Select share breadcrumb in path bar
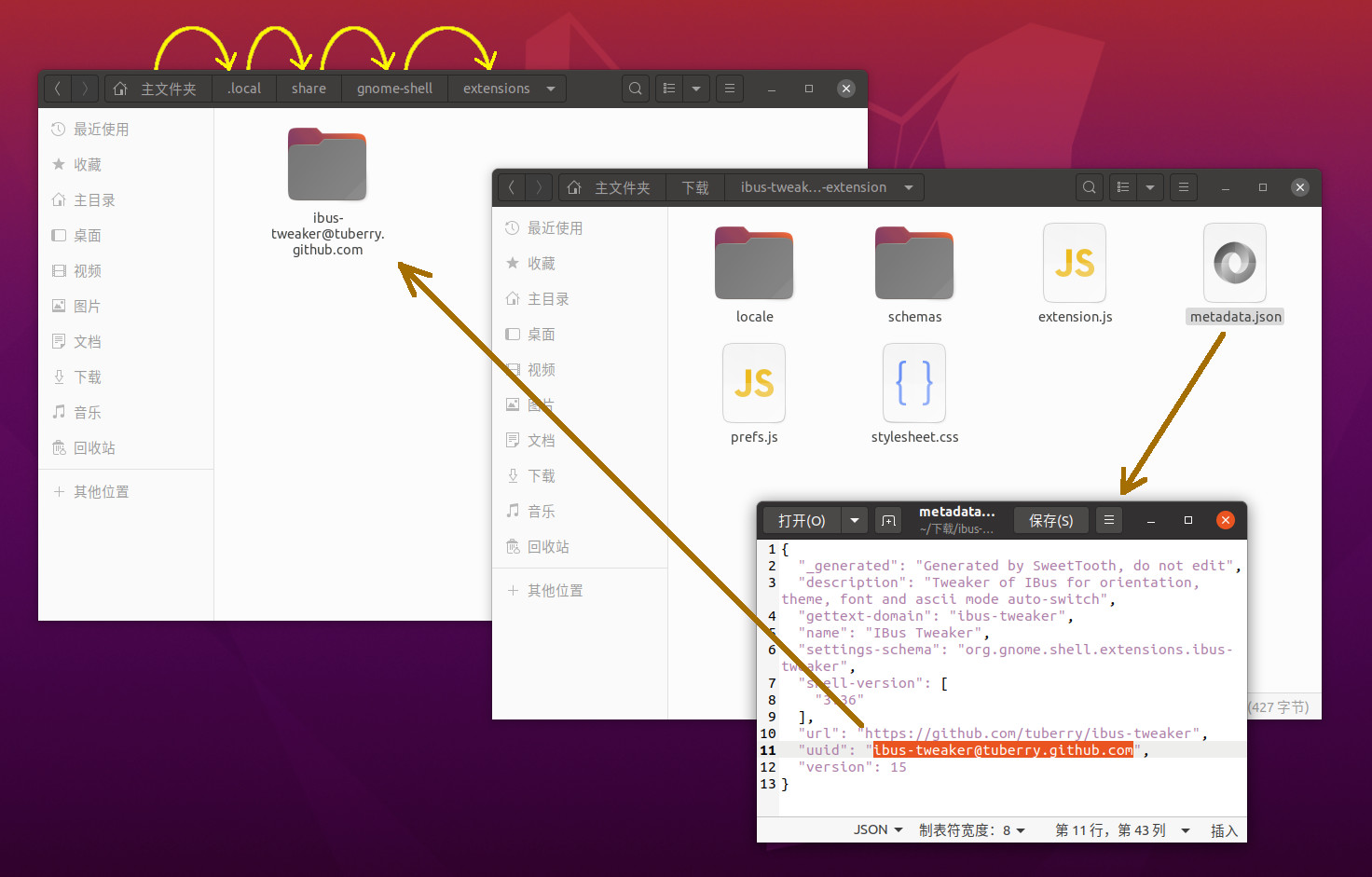The width and height of the screenshot is (1372, 877). click(x=309, y=89)
